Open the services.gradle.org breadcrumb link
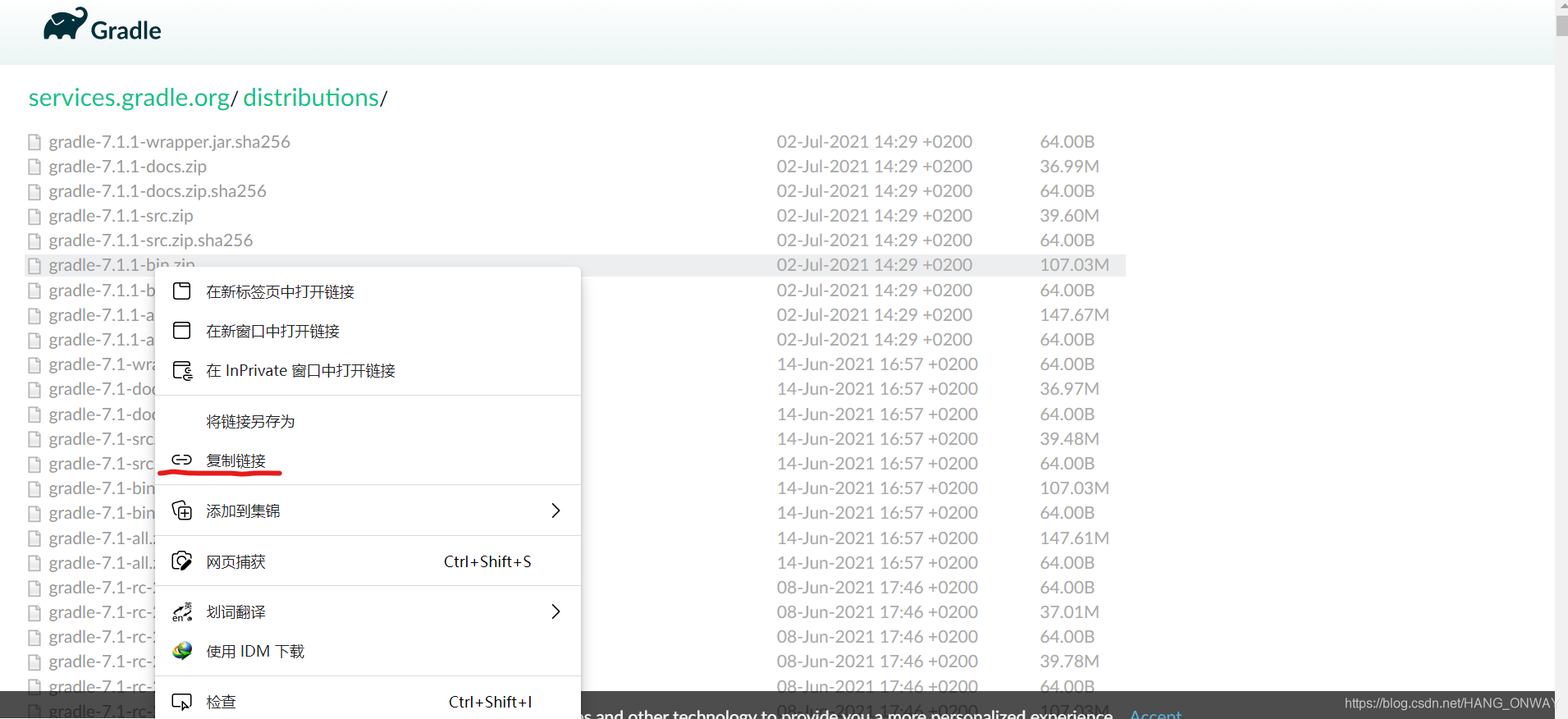This screenshot has width=1568, height=719. [129, 98]
